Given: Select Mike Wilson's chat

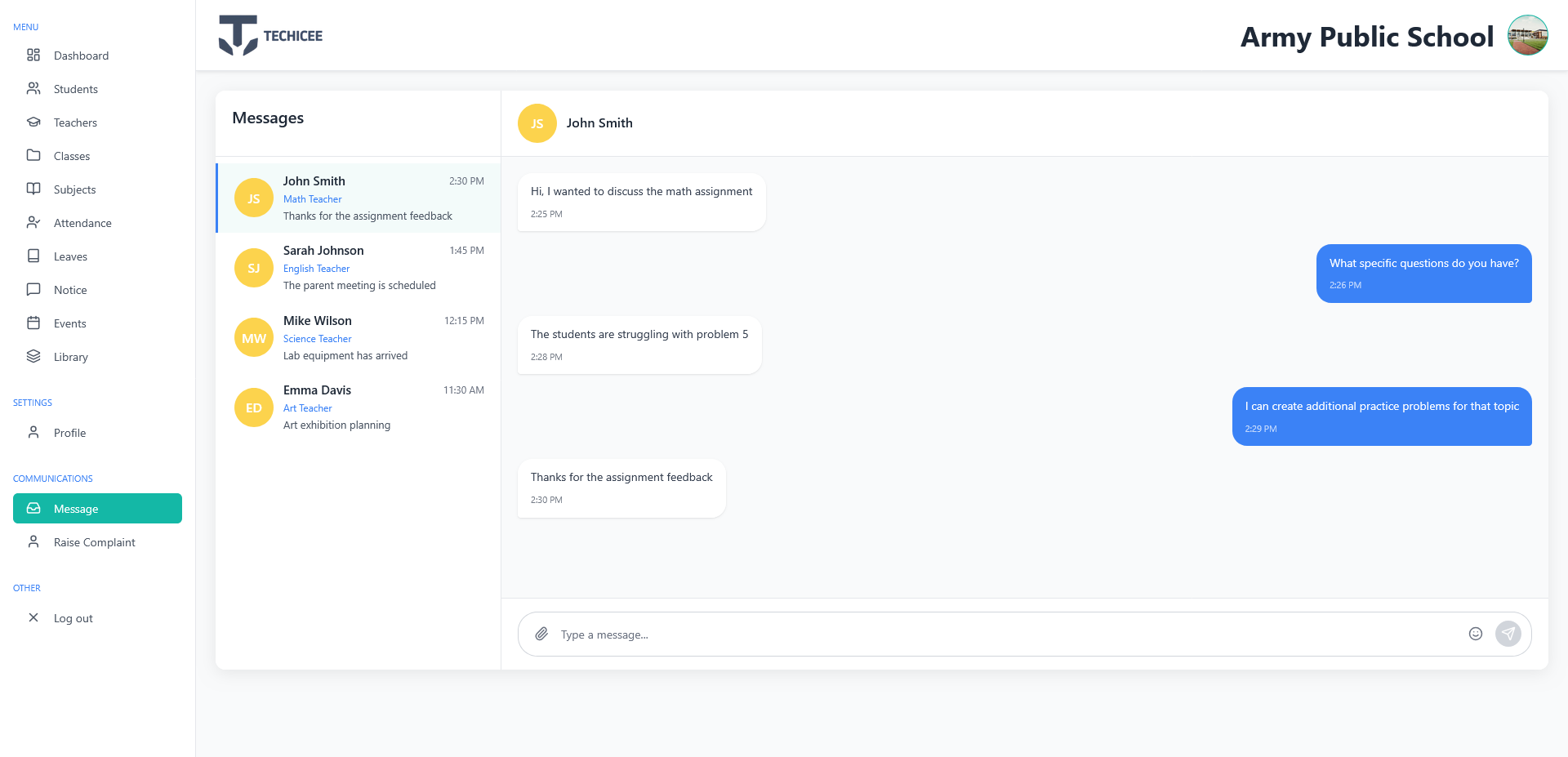Looking at the screenshot, I should point(358,337).
